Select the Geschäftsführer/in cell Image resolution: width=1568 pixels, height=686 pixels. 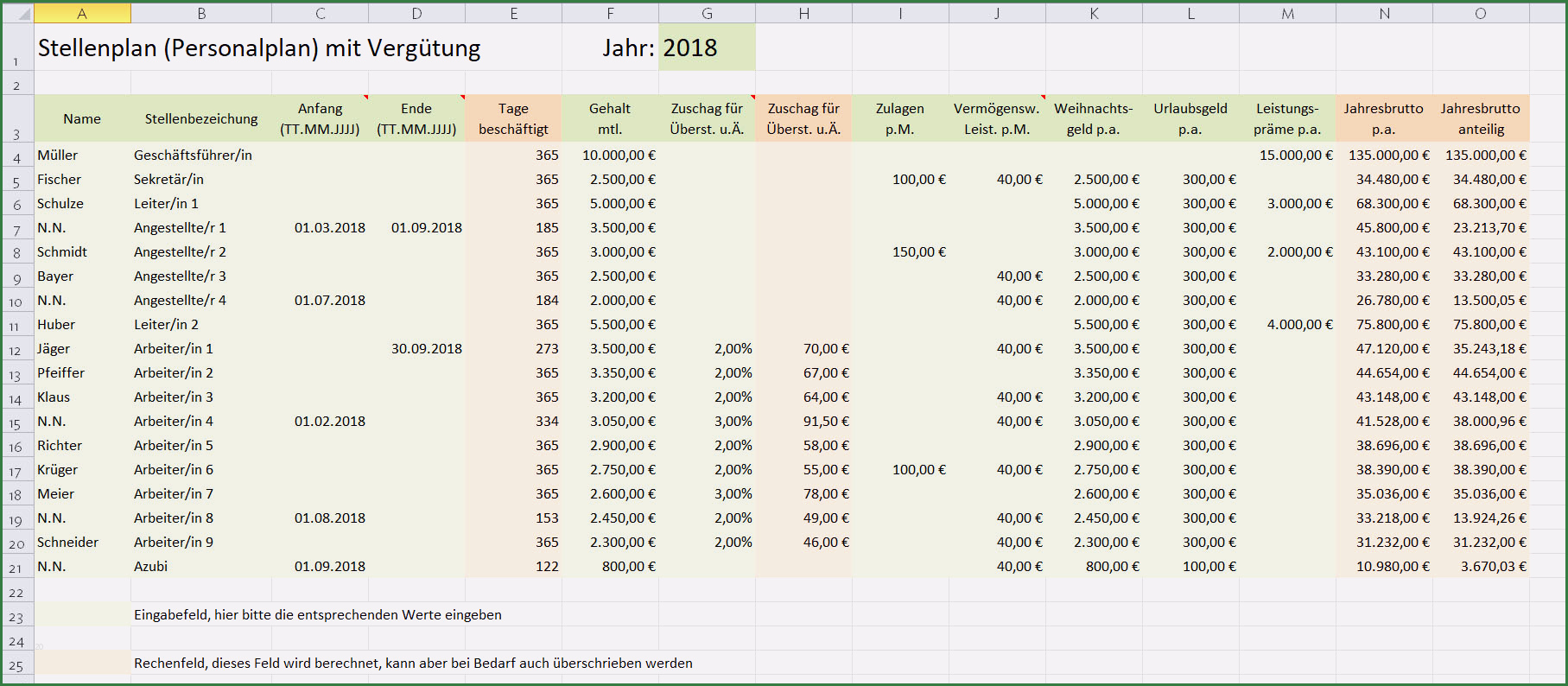coord(200,156)
